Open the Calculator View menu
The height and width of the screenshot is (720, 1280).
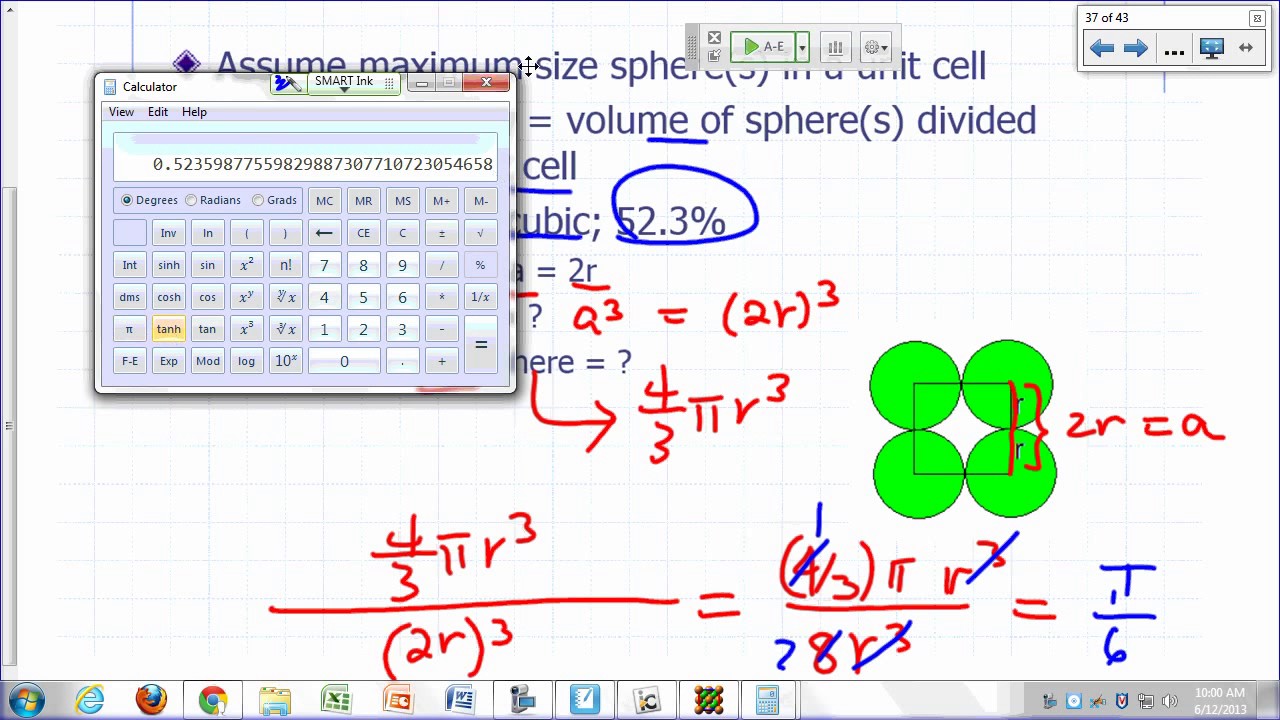[121, 112]
